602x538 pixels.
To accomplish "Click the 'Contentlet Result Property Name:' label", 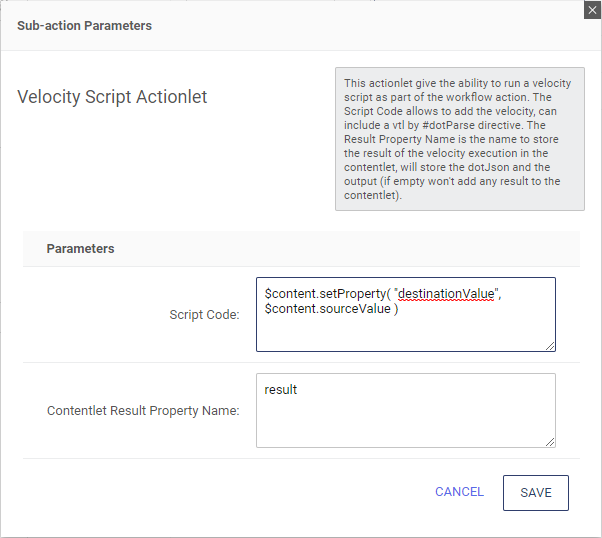I will 143,411.
